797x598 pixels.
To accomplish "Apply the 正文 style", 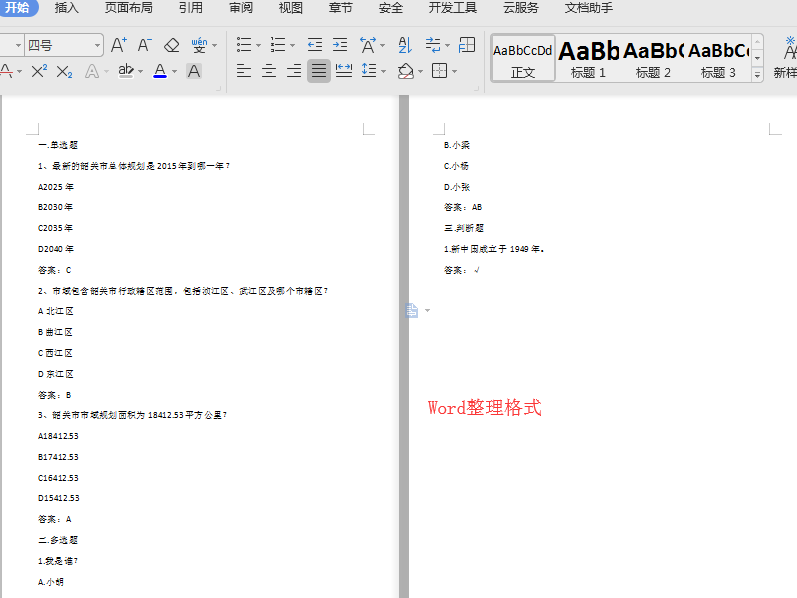I will click(x=523, y=58).
